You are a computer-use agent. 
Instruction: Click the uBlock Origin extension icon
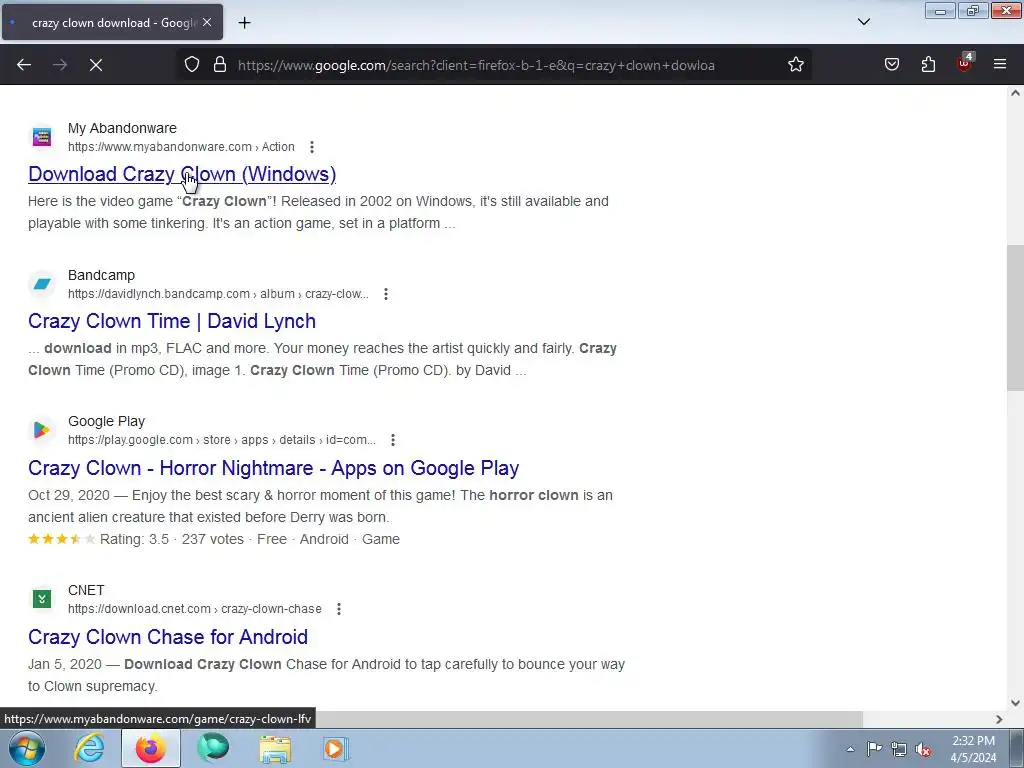[964, 63]
